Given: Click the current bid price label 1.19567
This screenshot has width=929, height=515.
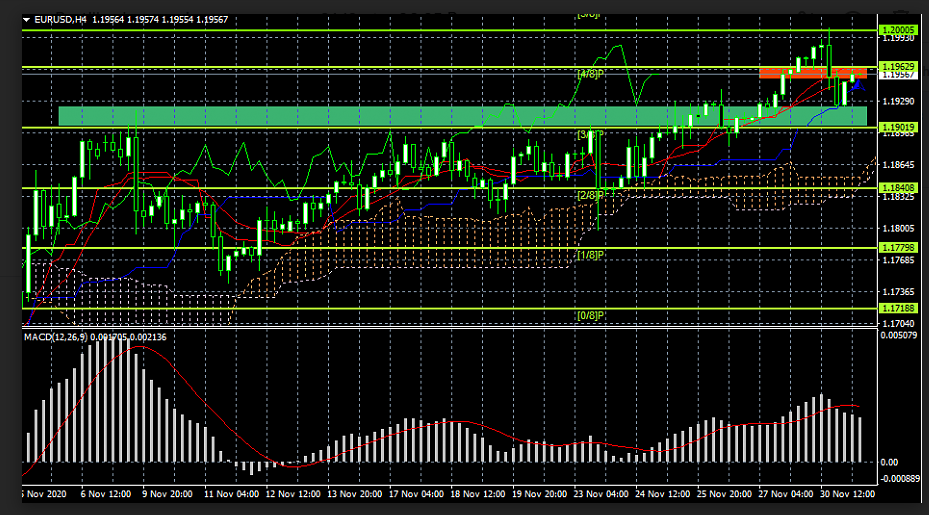Looking at the screenshot, I should [899, 76].
